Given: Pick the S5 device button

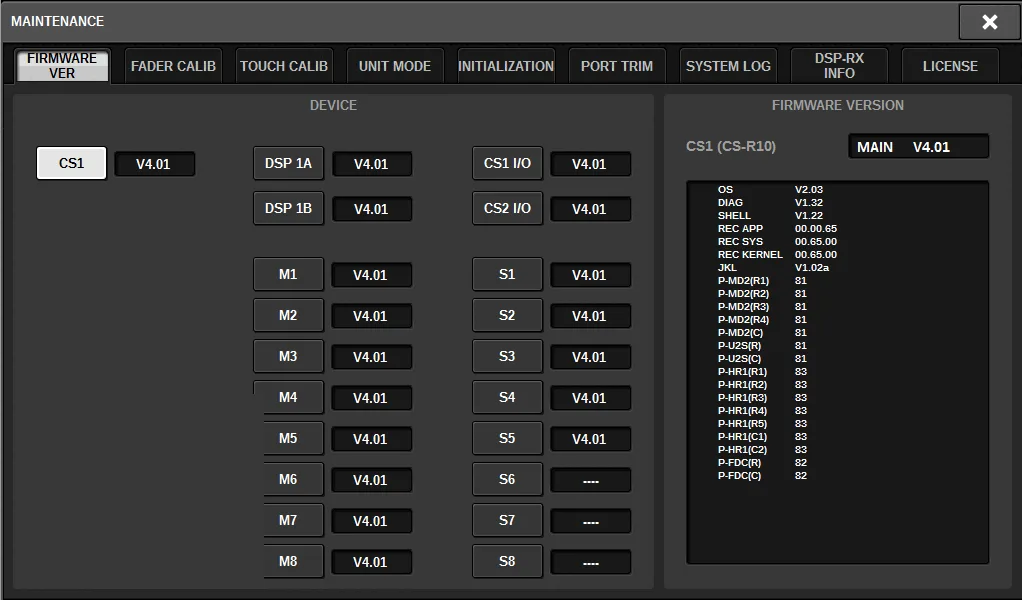Looking at the screenshot, I should click(507, 438).
